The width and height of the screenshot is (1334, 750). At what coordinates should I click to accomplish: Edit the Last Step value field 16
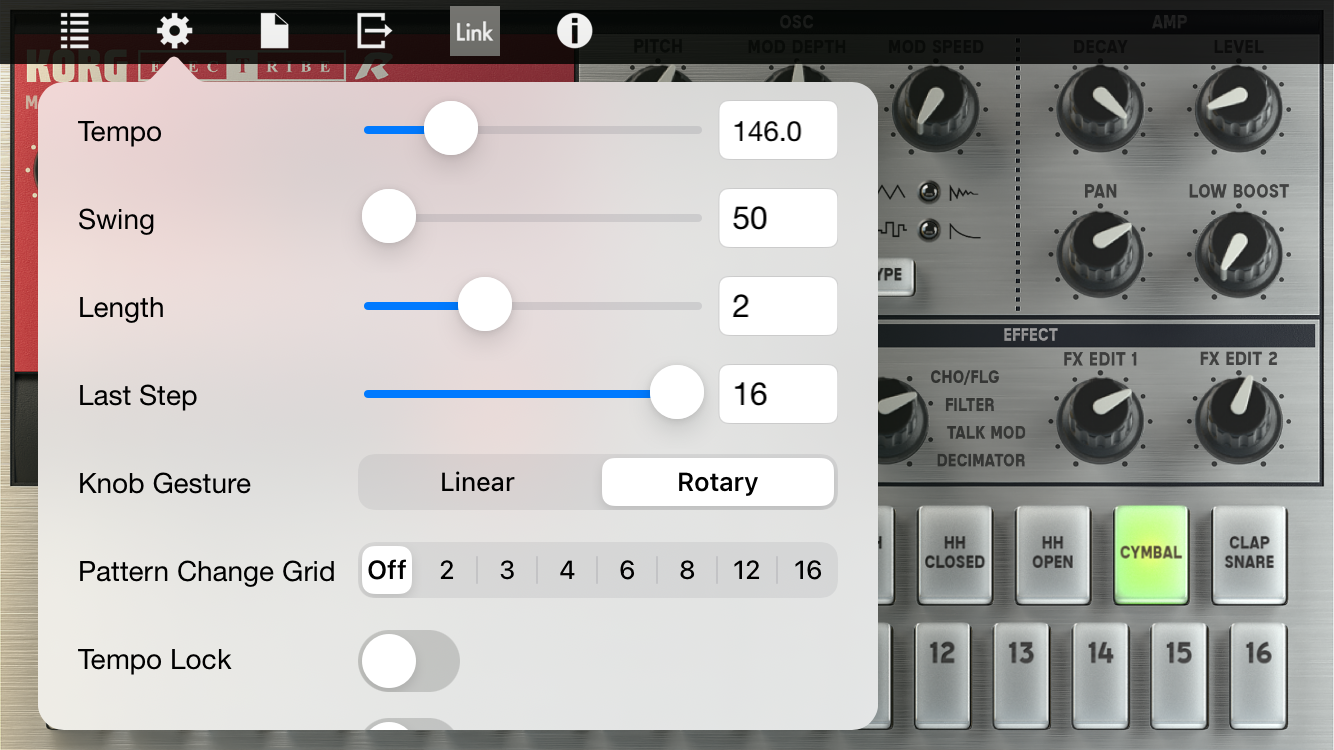click(x=778, y=394)
